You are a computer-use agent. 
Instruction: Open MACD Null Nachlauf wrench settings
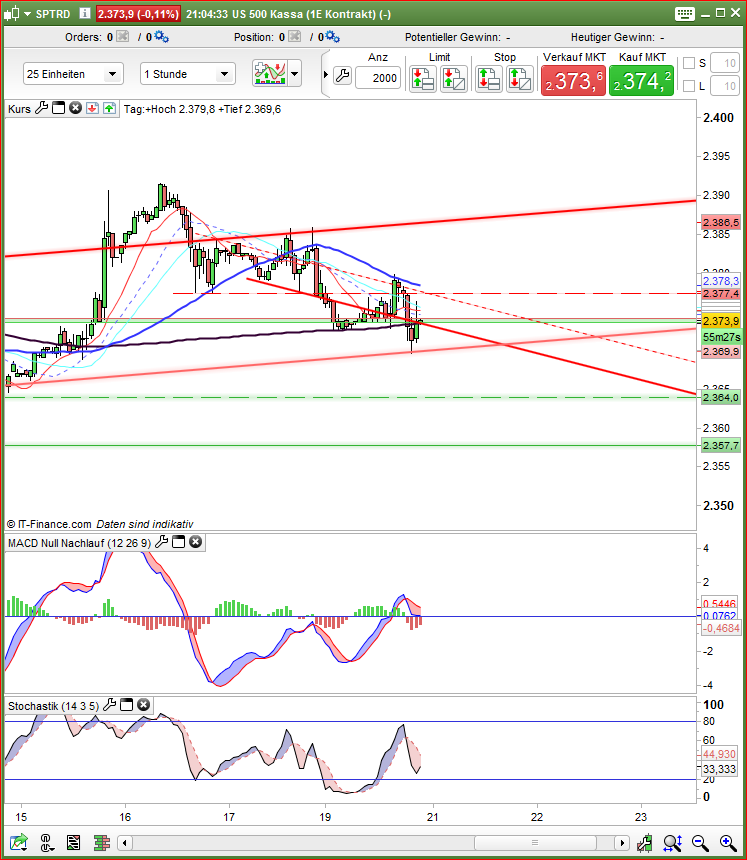click(161, 542)
